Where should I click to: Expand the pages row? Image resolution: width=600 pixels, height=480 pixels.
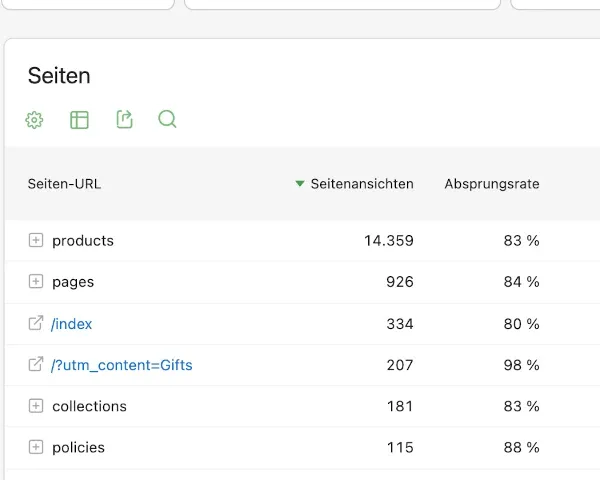36,281
